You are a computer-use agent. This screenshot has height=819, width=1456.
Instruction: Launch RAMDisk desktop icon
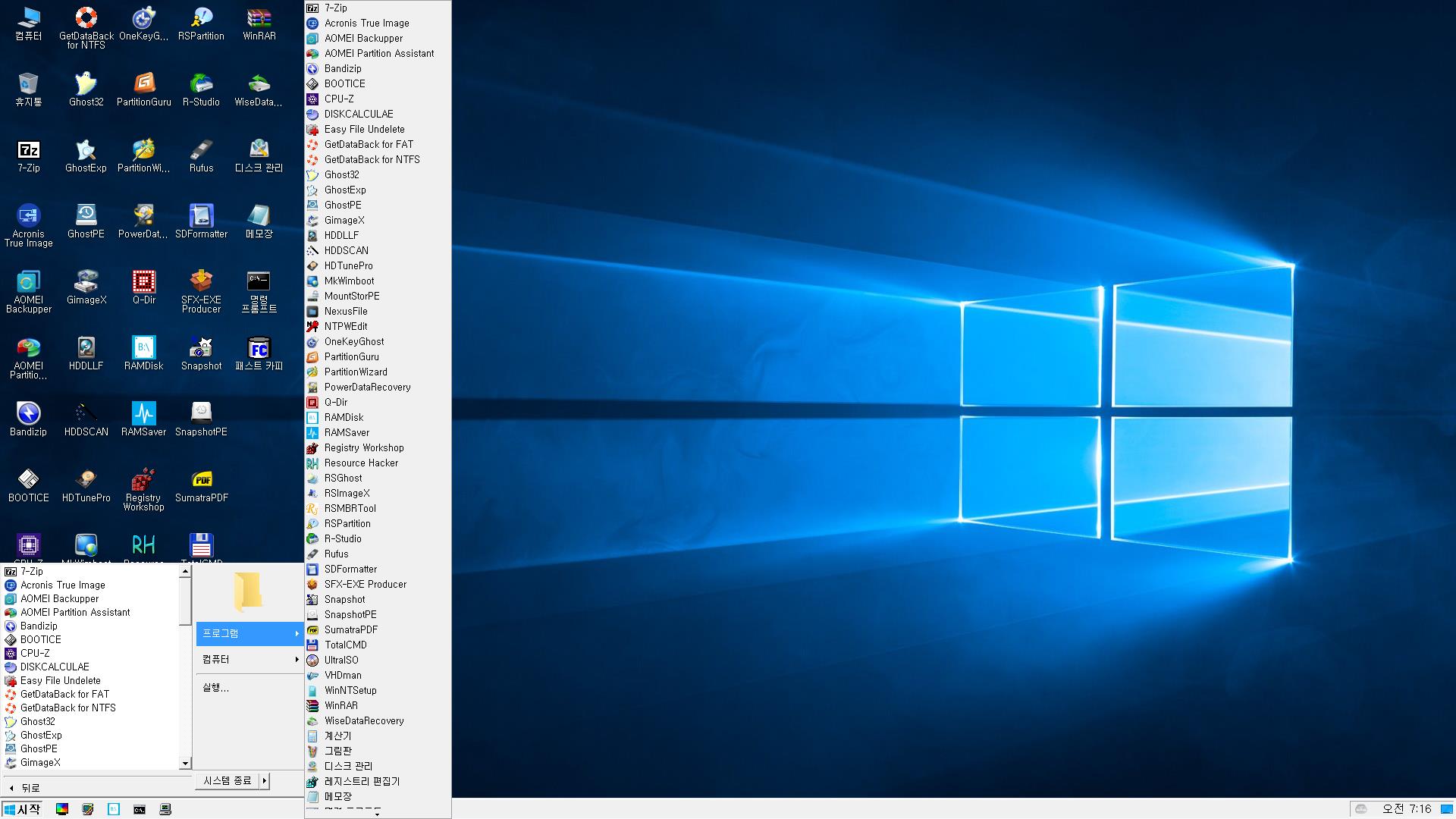click(144, 353)
